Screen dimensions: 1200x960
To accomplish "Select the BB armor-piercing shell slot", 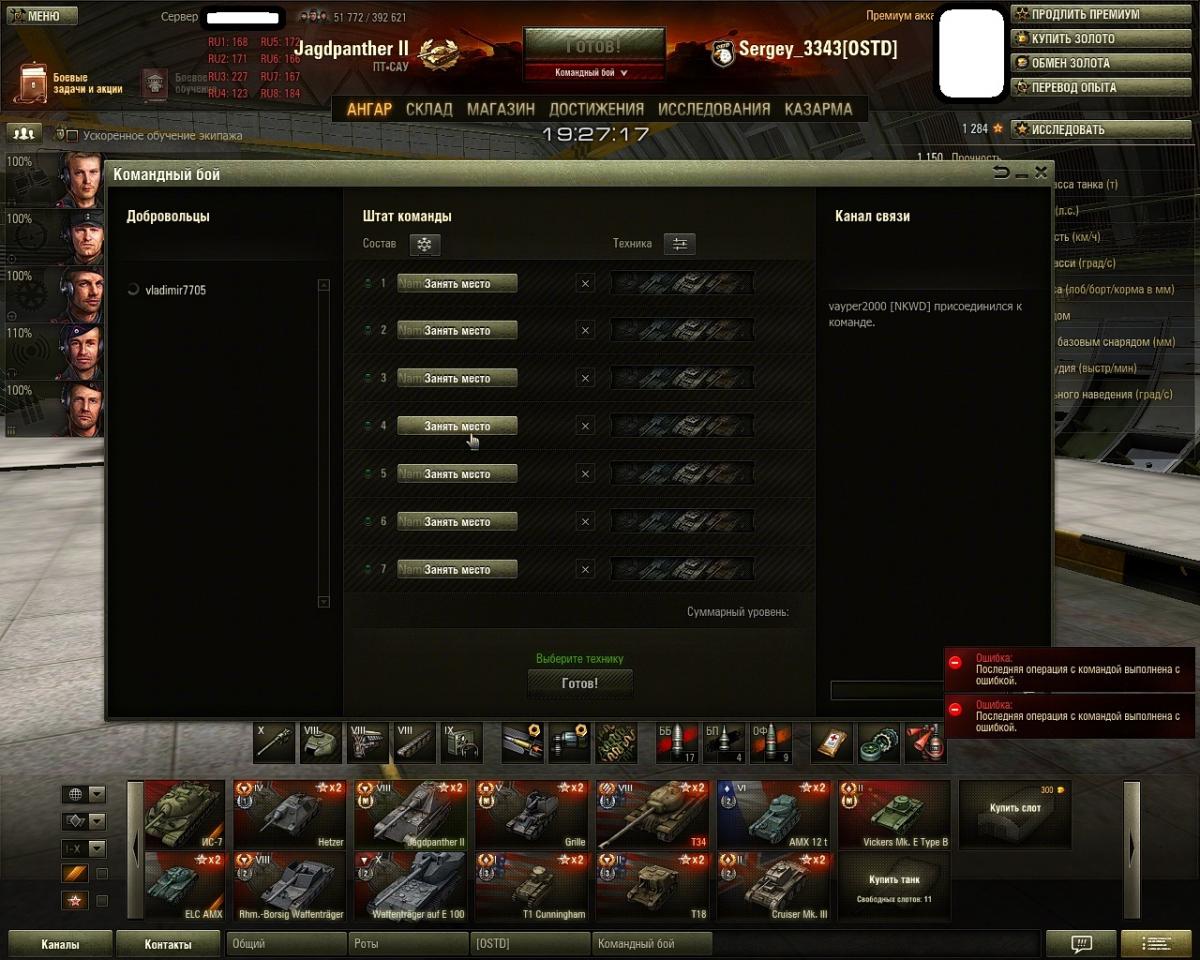I will pos(676,743).
